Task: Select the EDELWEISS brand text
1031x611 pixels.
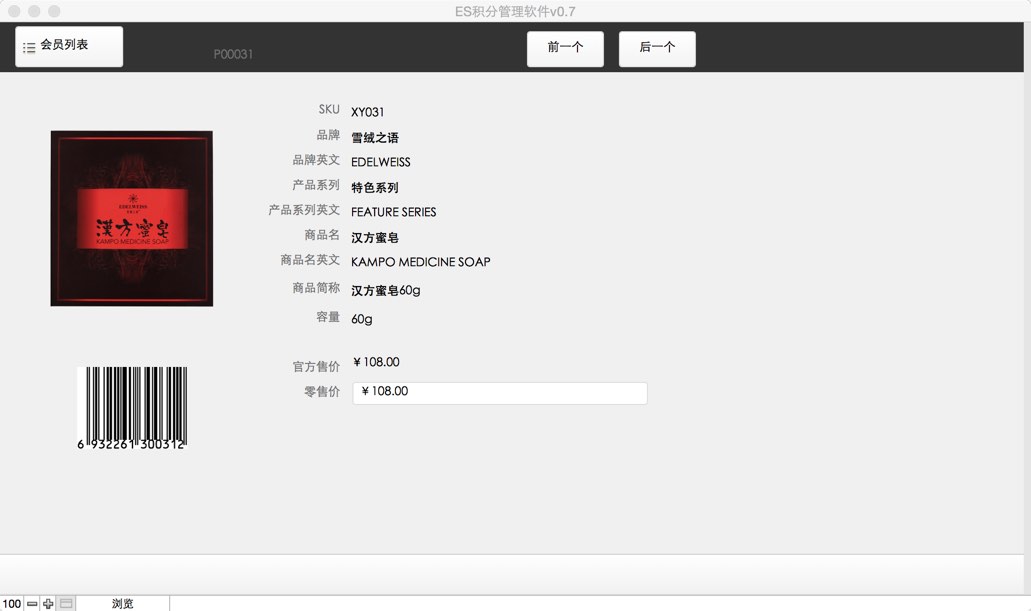Action: point(381,162)
